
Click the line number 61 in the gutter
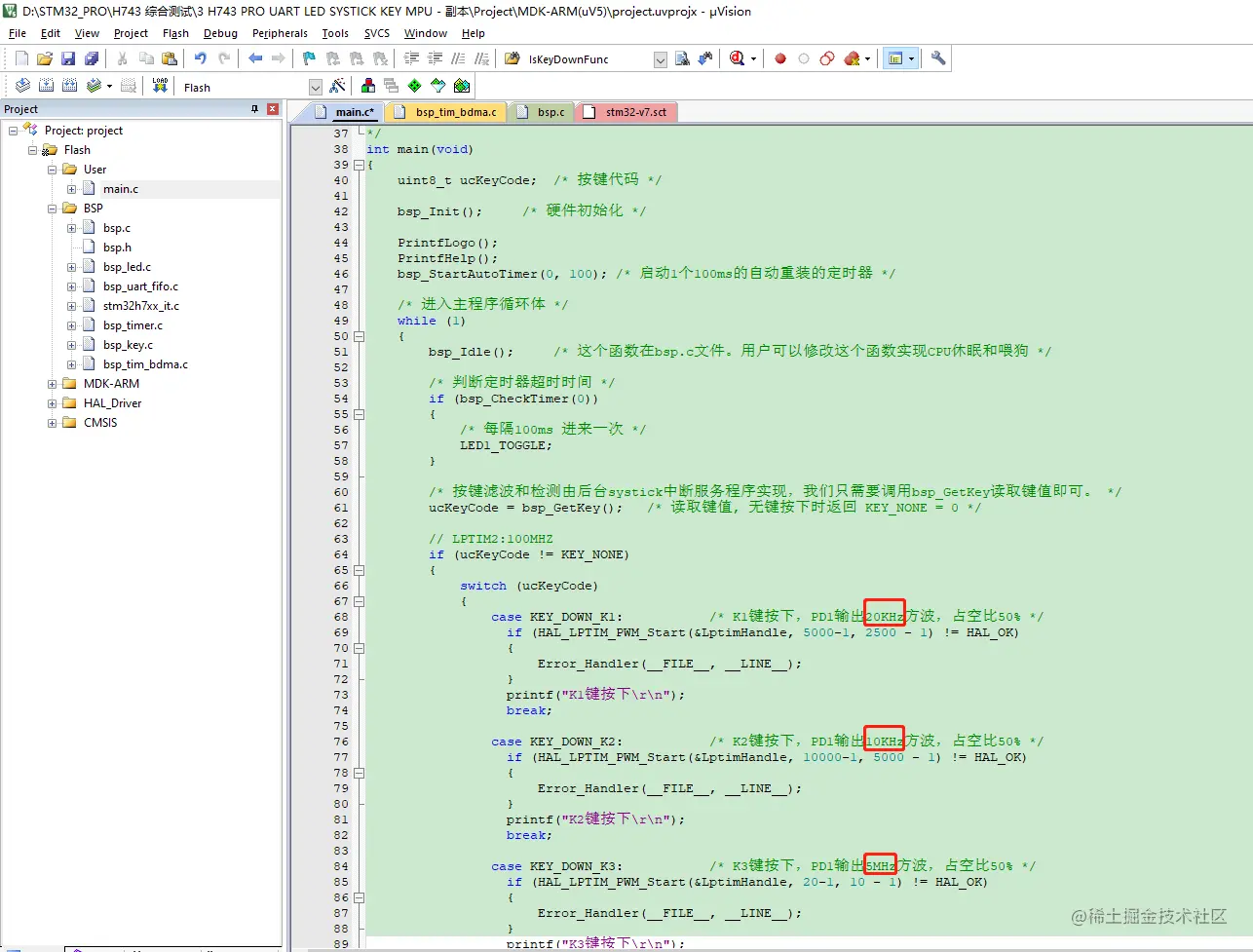[x=341, y=508]
